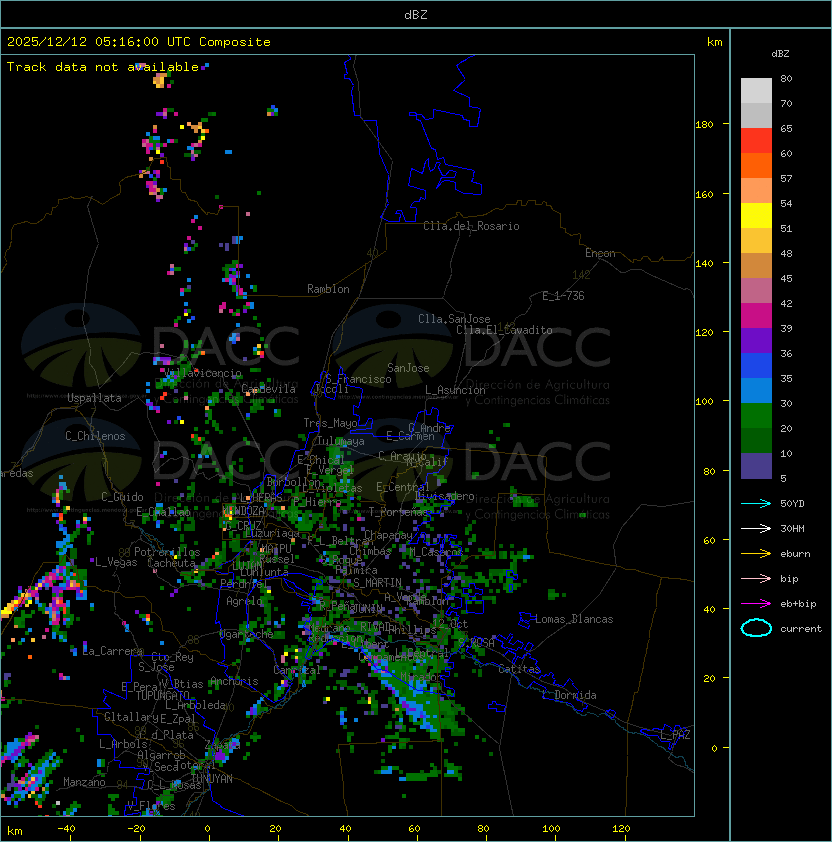Click the 'dBZ' title at the top
The image size is (832, 842).
click(416, 14)
